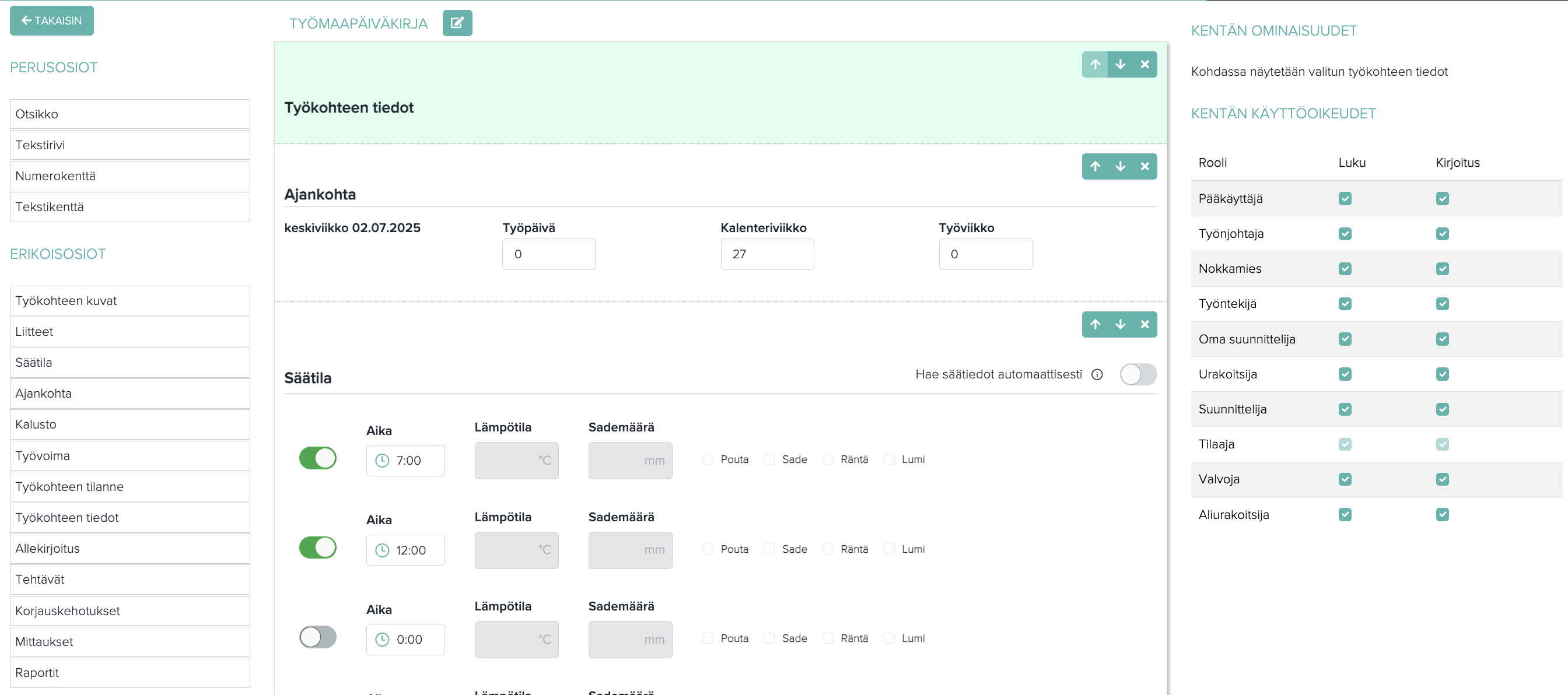Uncheck Kirjoitus permission for Työntekijä

1443,304
